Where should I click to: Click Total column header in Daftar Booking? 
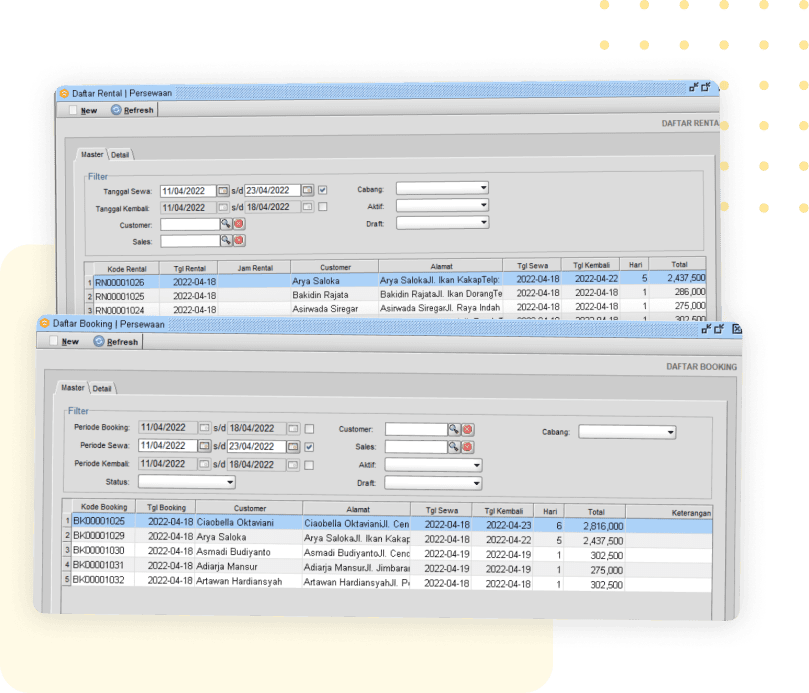pyautogui.click(x=596, y=512)
